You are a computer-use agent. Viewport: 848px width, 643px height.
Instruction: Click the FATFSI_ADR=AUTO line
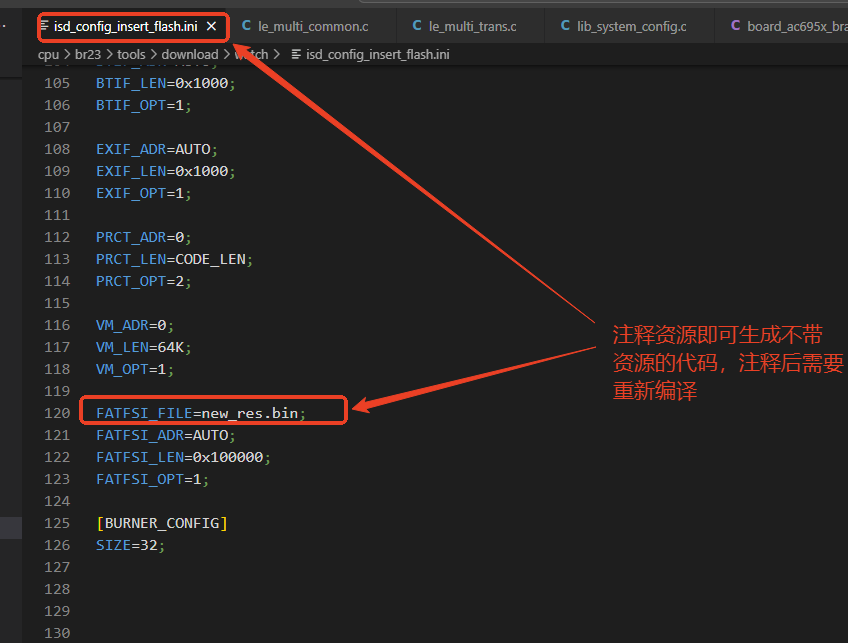click(x=165, y=435)
